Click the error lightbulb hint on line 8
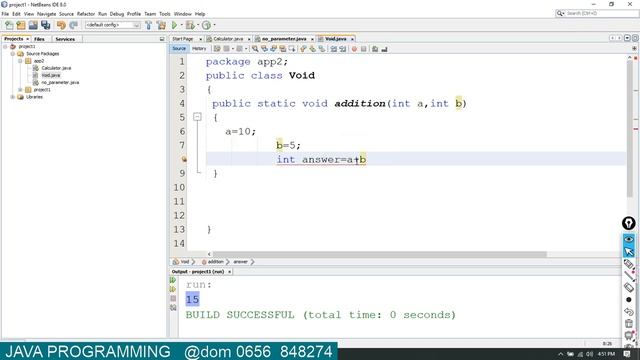 (184, 160)
